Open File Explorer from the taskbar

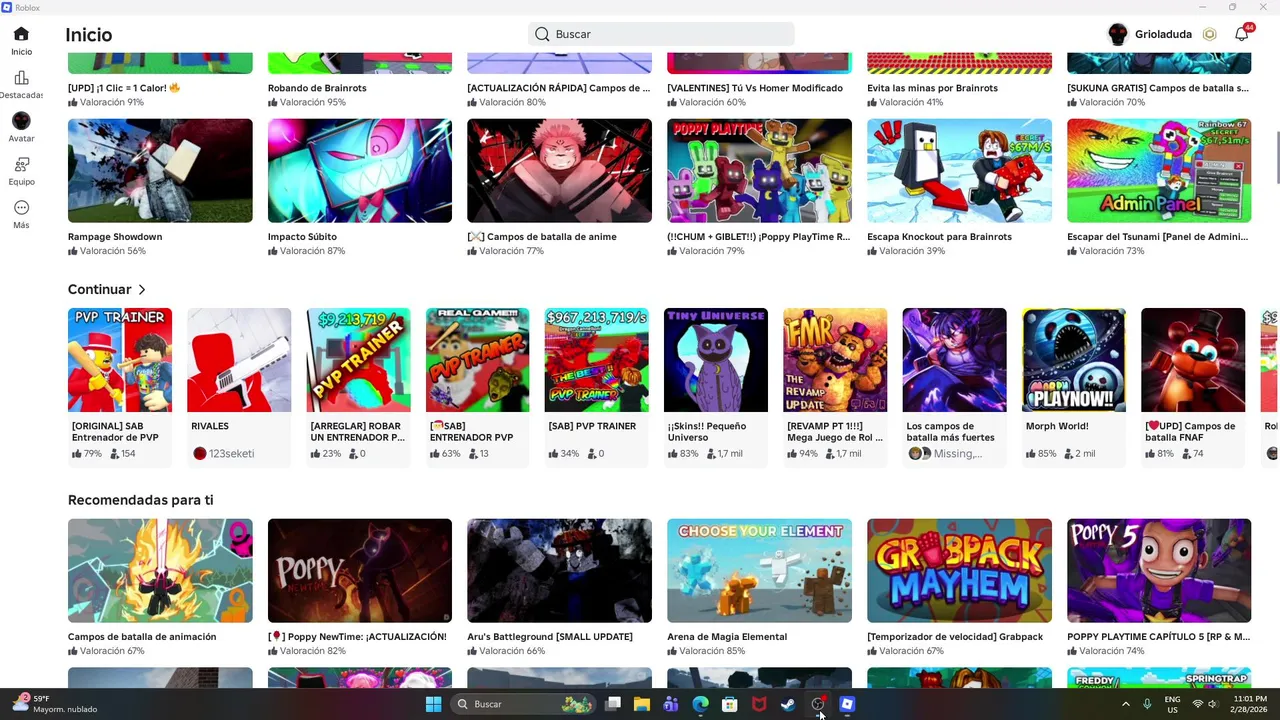pyautogui.click(x=642, y=704)
